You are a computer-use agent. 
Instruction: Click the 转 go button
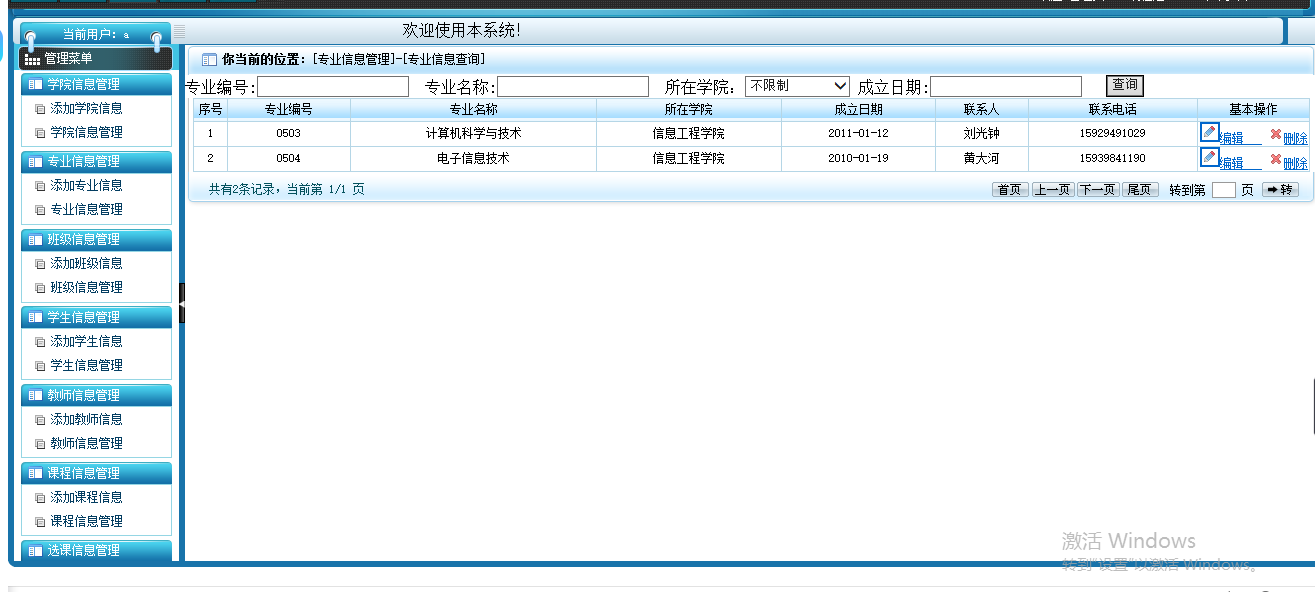click(1280, 190)
